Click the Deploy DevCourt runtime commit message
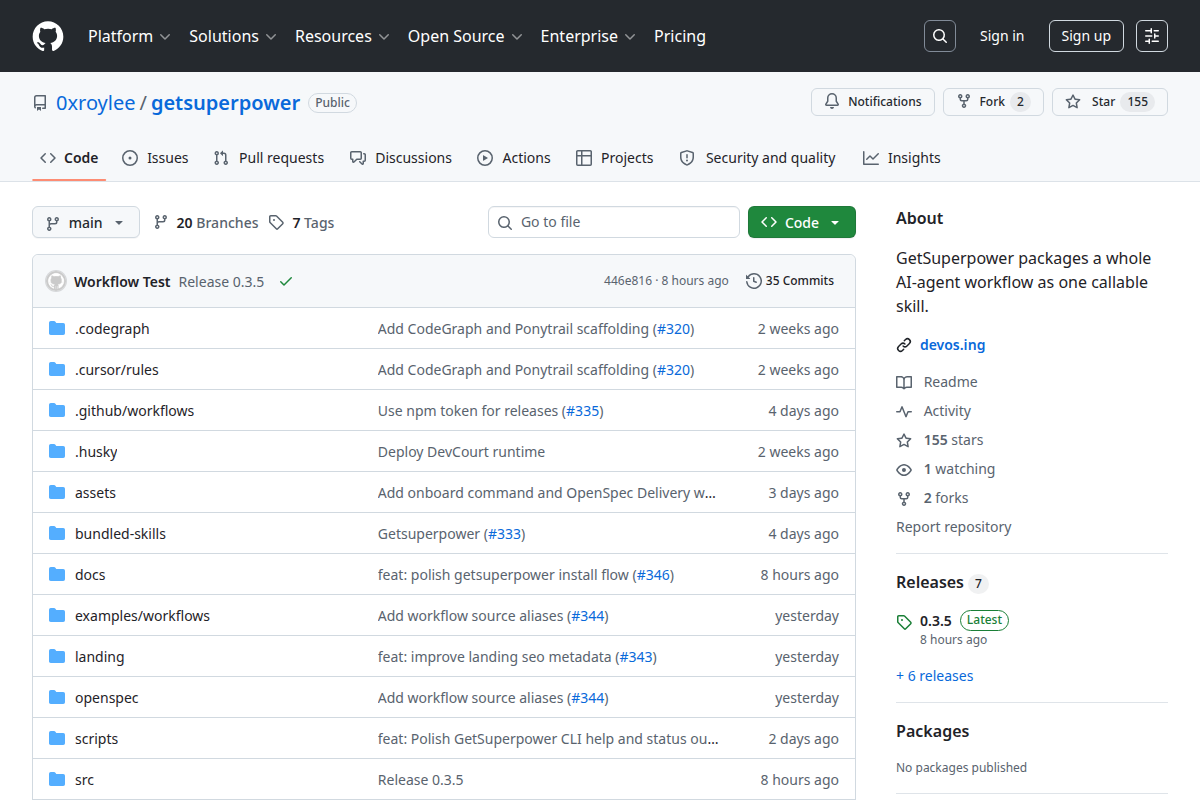This screenshot has height=800, width=1200. (x=461, y=452)
